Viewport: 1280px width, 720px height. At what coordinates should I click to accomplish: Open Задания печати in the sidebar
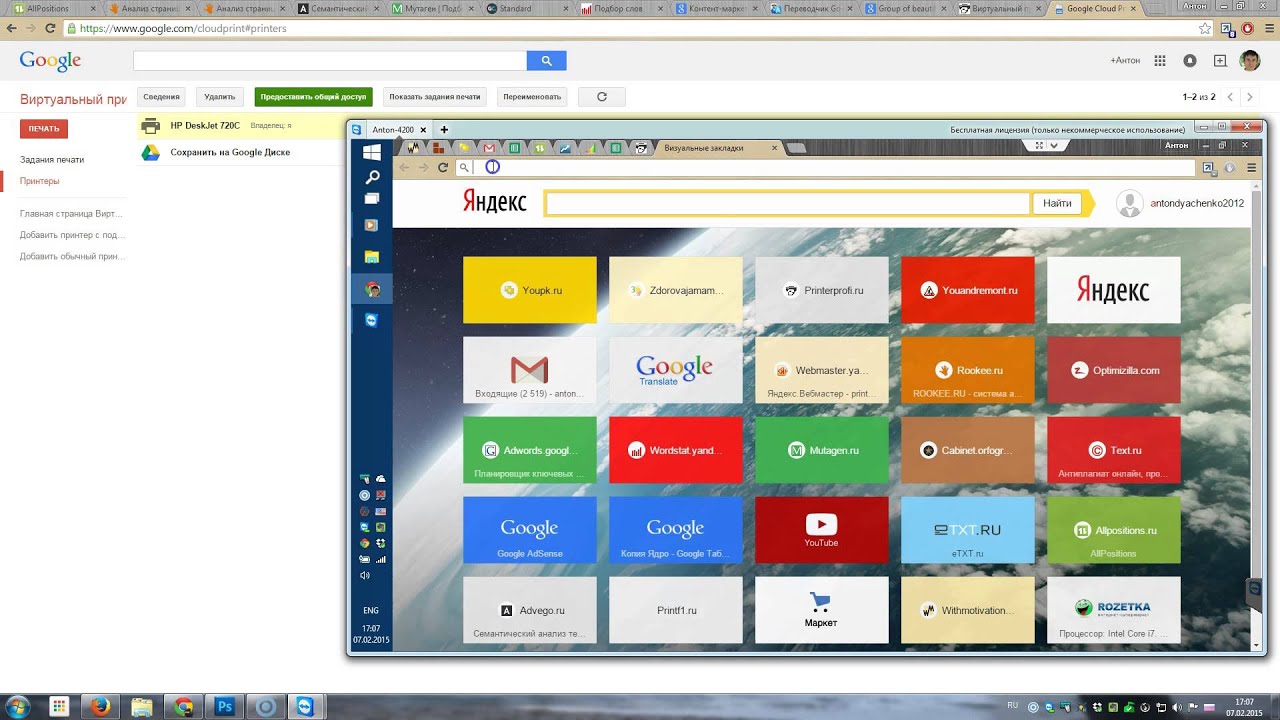click(x=52, y=159)
